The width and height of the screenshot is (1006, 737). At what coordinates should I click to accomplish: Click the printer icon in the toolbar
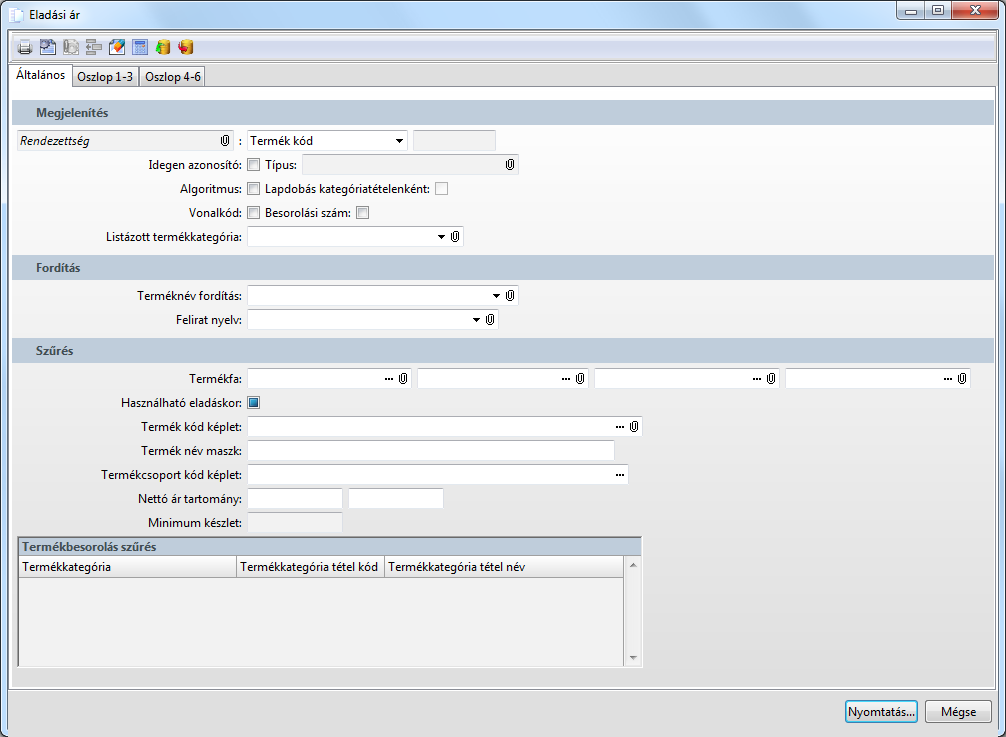(x=24, y=47)
